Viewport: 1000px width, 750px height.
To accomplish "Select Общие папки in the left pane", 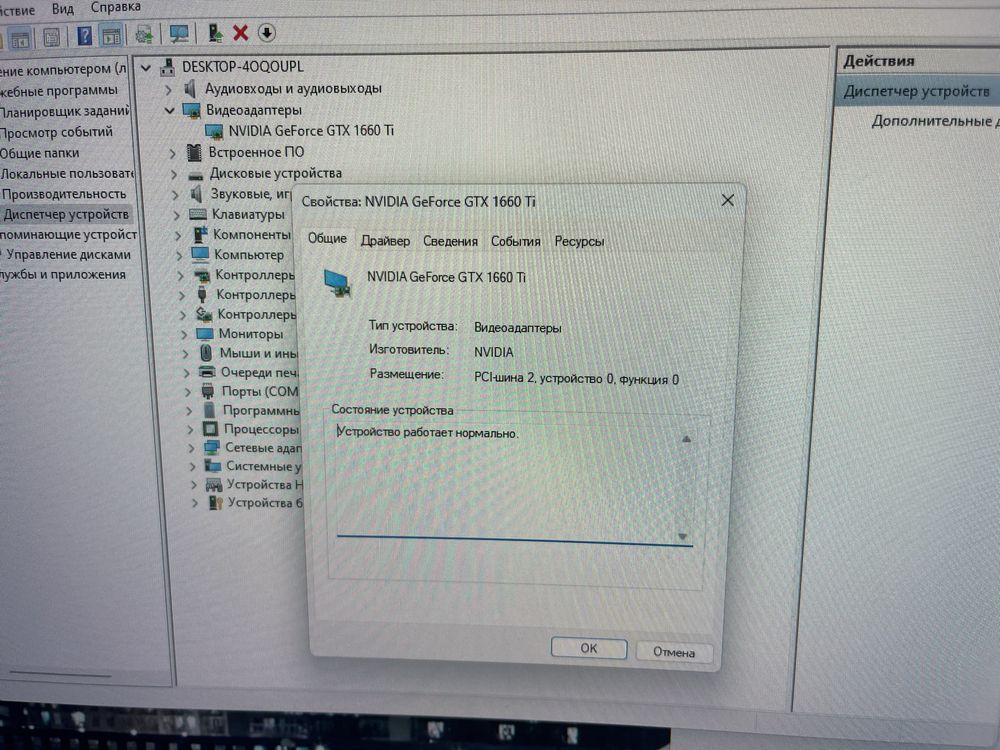I will (40, 154).
